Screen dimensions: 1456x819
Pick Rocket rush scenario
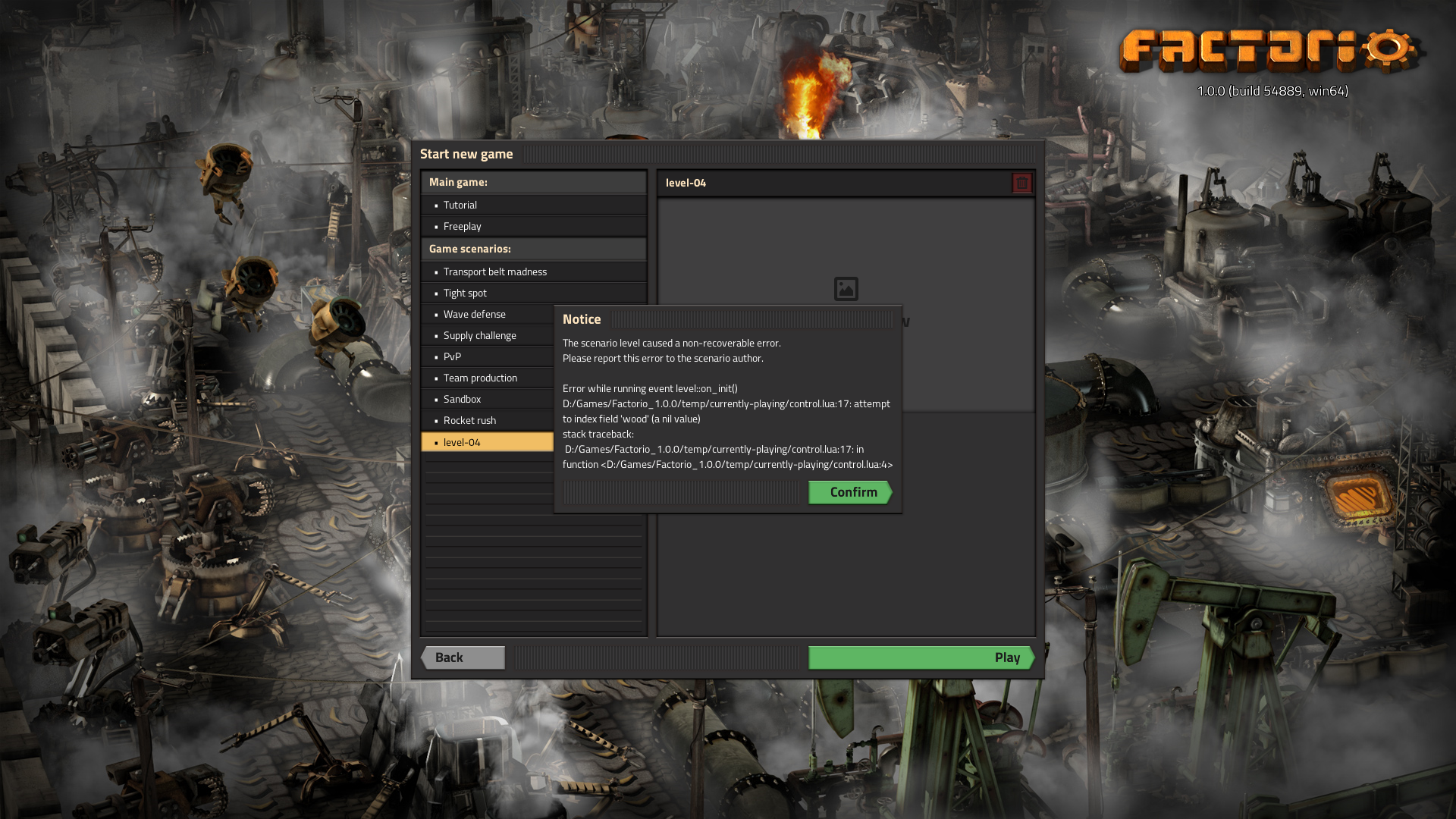(488, 420)
